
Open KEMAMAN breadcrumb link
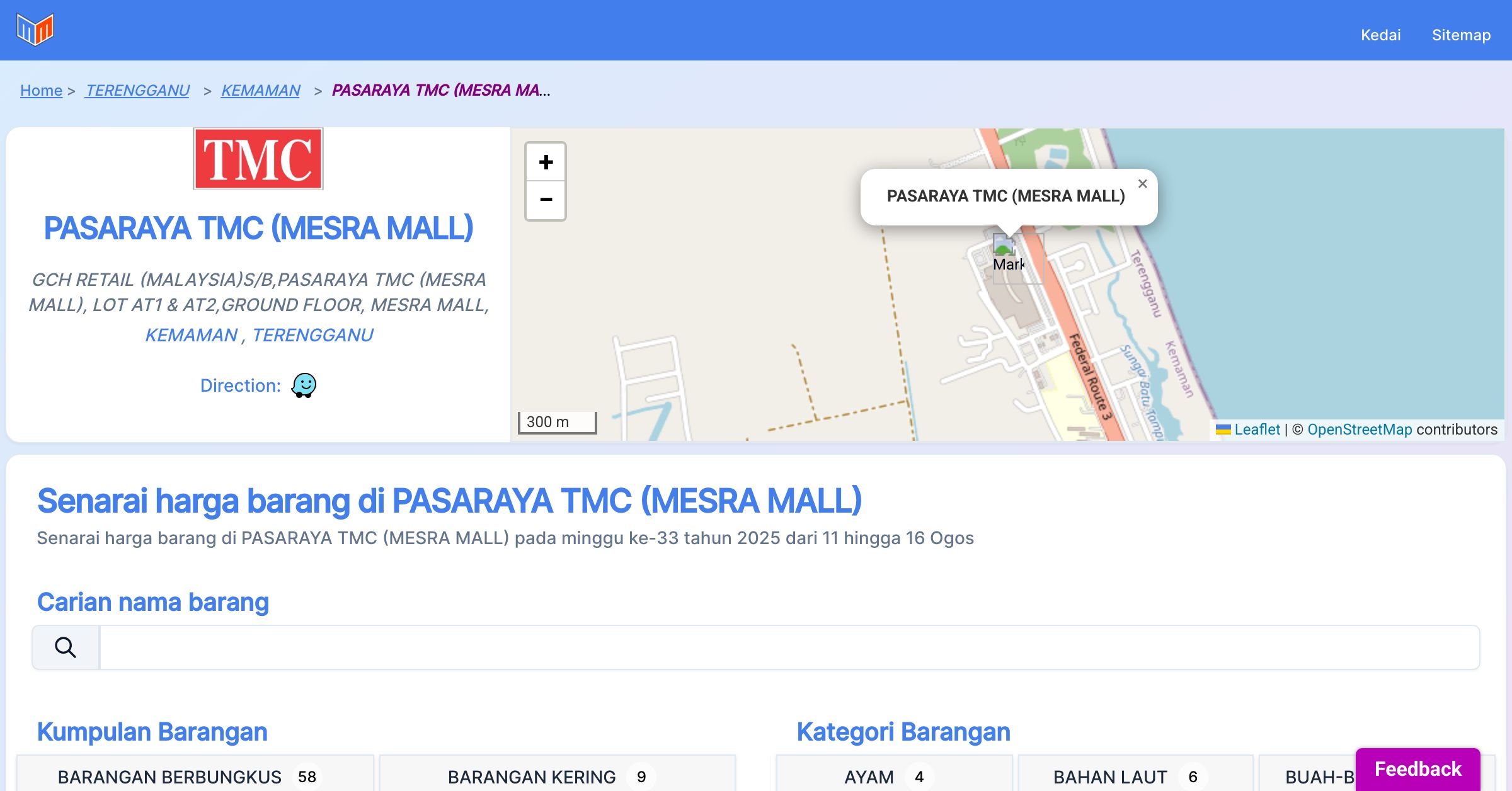click(x=260, y=91)
